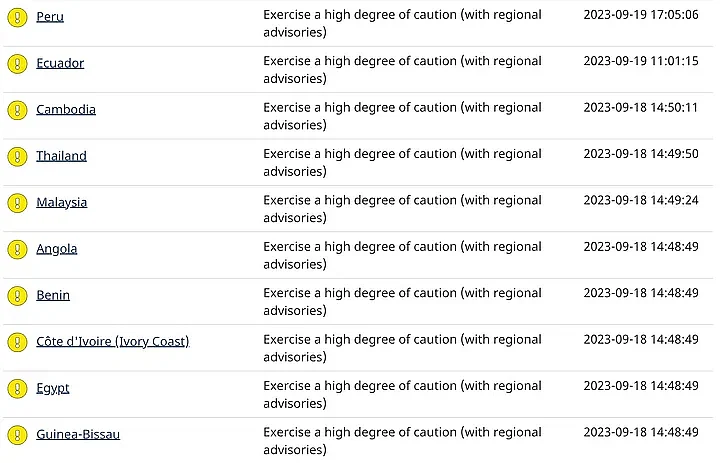
Task: Open the Thailand country link
Action: [61, 156]
